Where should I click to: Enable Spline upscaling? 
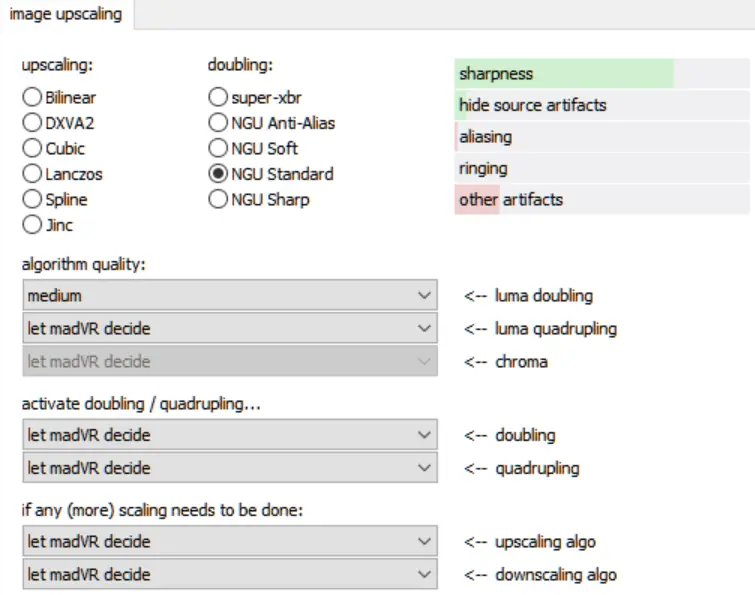[x=32, y=199]
